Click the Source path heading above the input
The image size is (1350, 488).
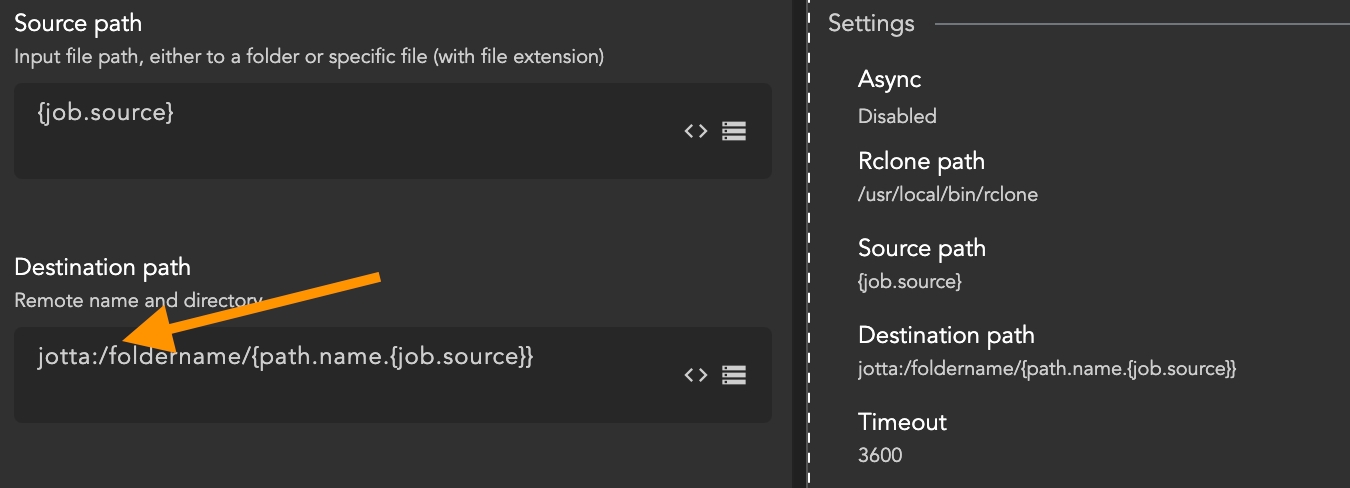78,24
